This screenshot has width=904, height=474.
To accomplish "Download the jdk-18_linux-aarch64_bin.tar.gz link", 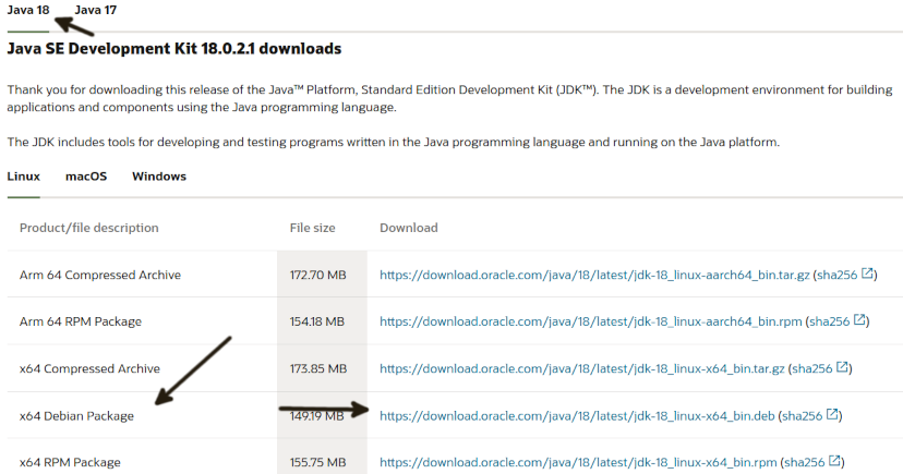I will (x=594, y=275).
